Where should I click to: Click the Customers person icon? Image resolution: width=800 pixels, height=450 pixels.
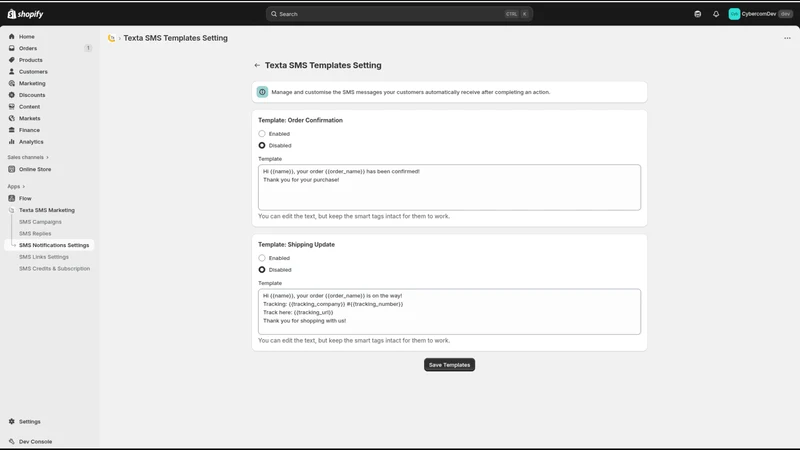(x=12, y=71)
